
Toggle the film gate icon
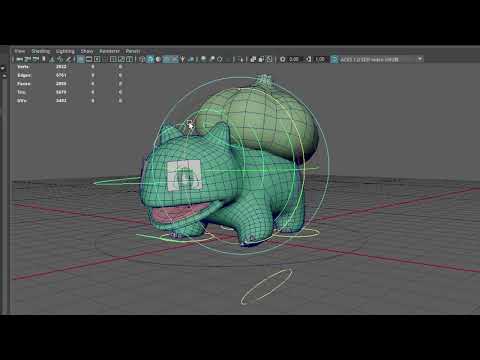point(89,59)
